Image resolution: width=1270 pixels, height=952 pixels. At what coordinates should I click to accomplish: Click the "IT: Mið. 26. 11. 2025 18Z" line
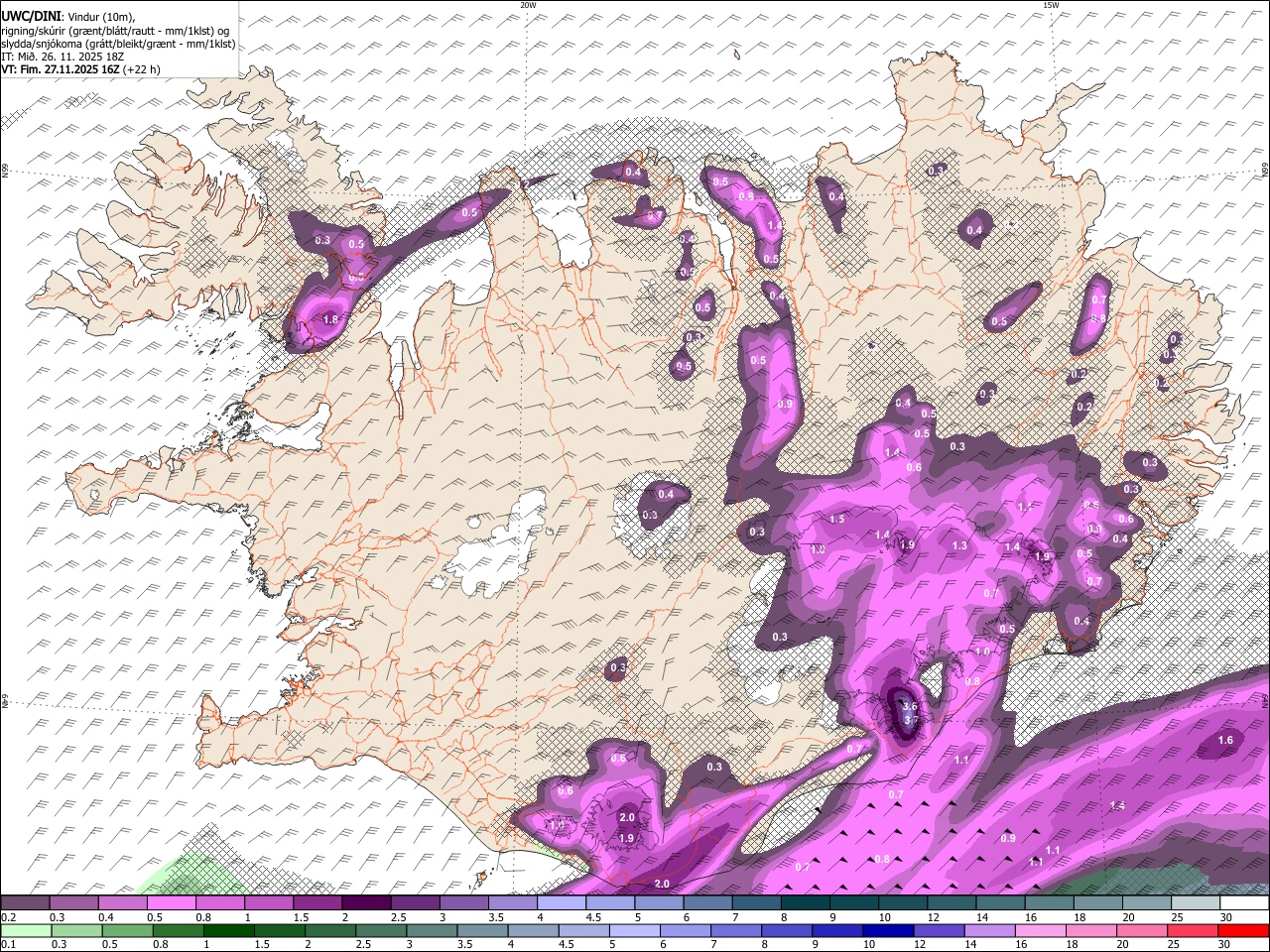pyautogui.click(x=63, y=57)
